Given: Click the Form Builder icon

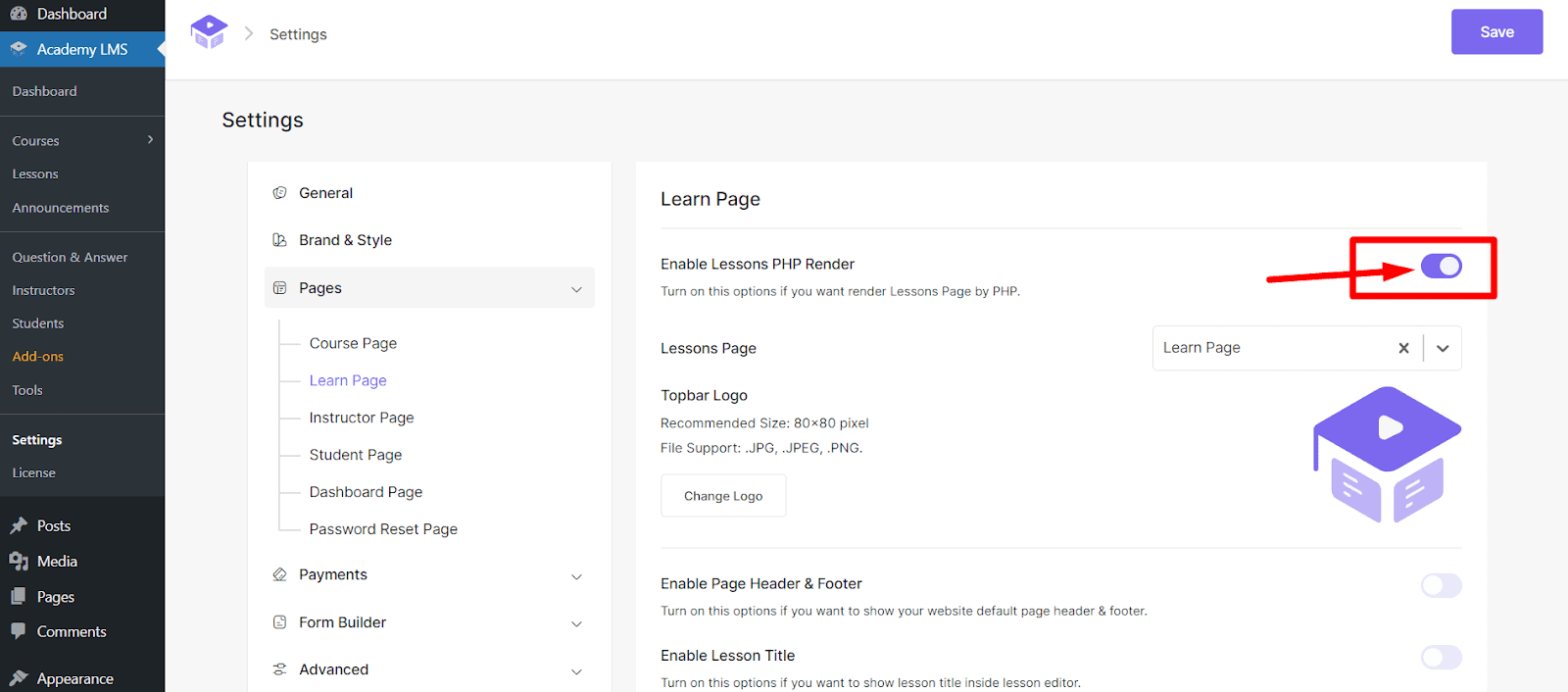Looking at the screenshot, I should [x=279, y=622].
